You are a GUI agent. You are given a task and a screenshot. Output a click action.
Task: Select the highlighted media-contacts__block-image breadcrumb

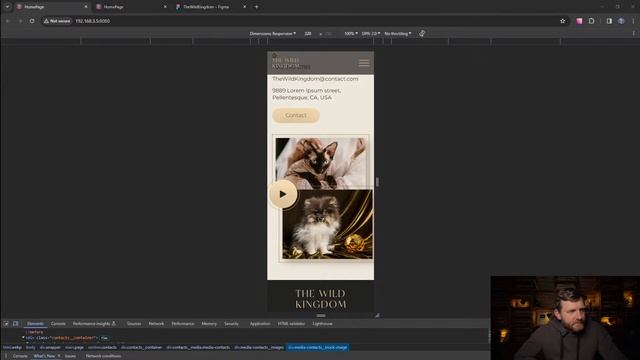(318, 347)
